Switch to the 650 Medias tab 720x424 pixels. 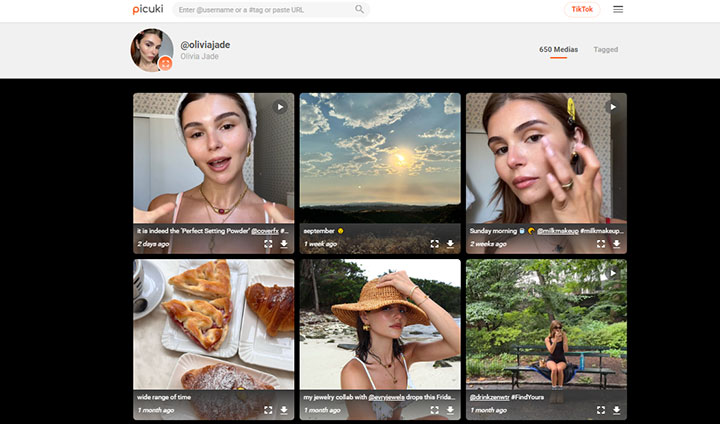(558, 50)
